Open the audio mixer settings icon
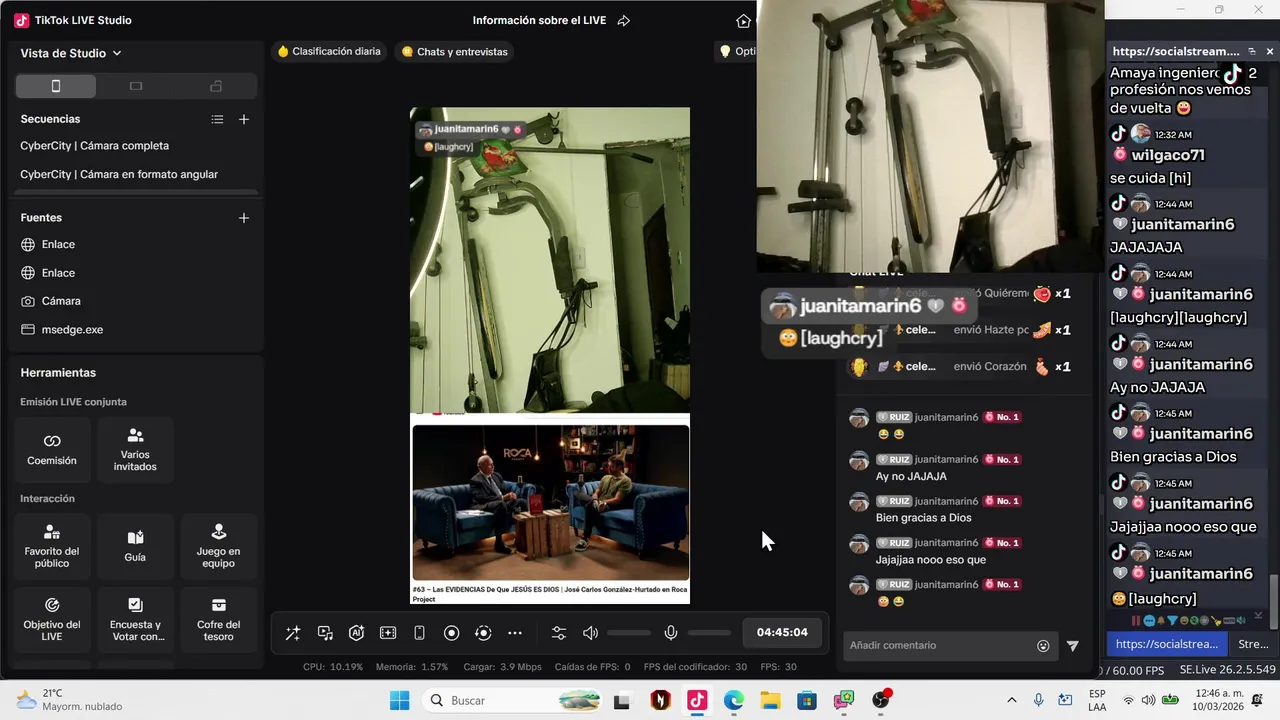The image size is (1280, 720). (559, 633)
